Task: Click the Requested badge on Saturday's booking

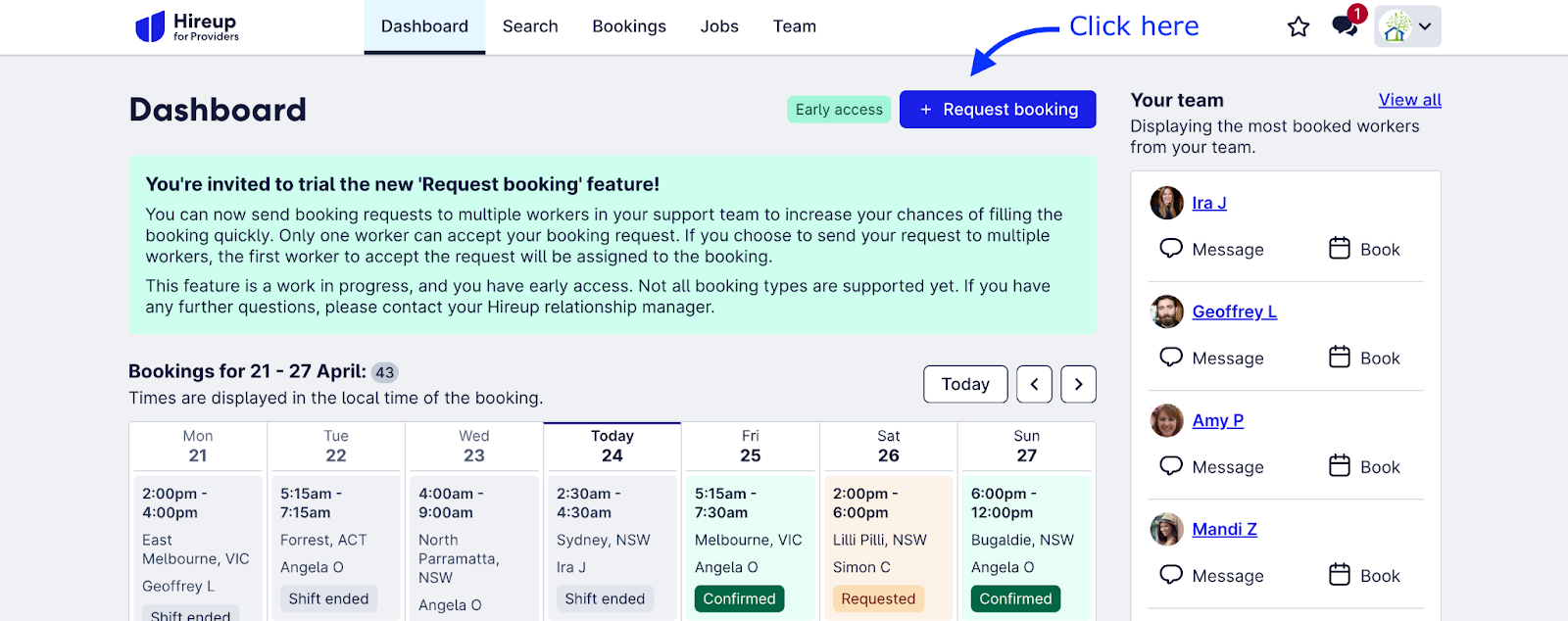Action: tap(877, 598)
